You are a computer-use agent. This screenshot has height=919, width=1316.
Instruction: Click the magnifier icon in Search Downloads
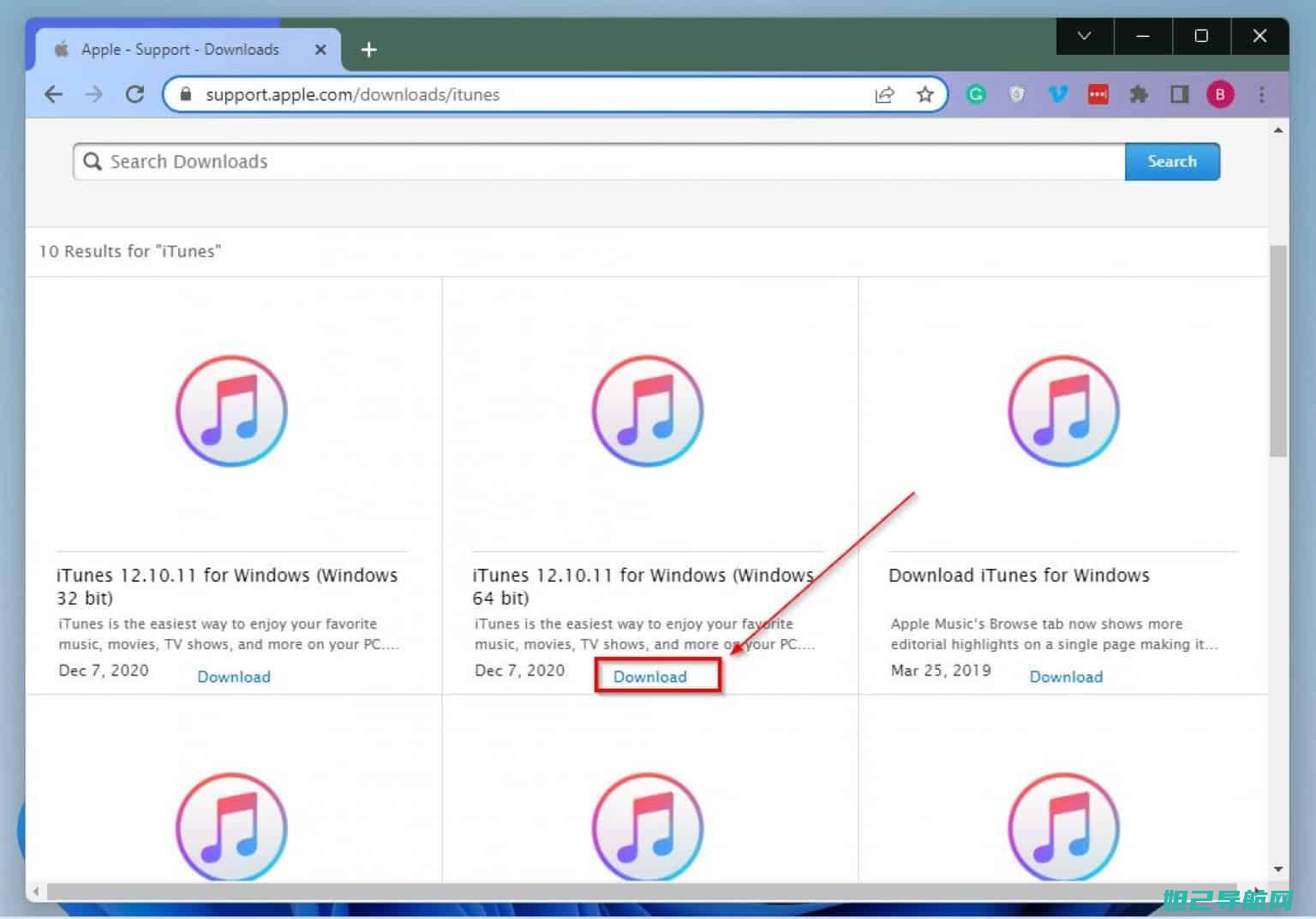(x=93, y=161)
